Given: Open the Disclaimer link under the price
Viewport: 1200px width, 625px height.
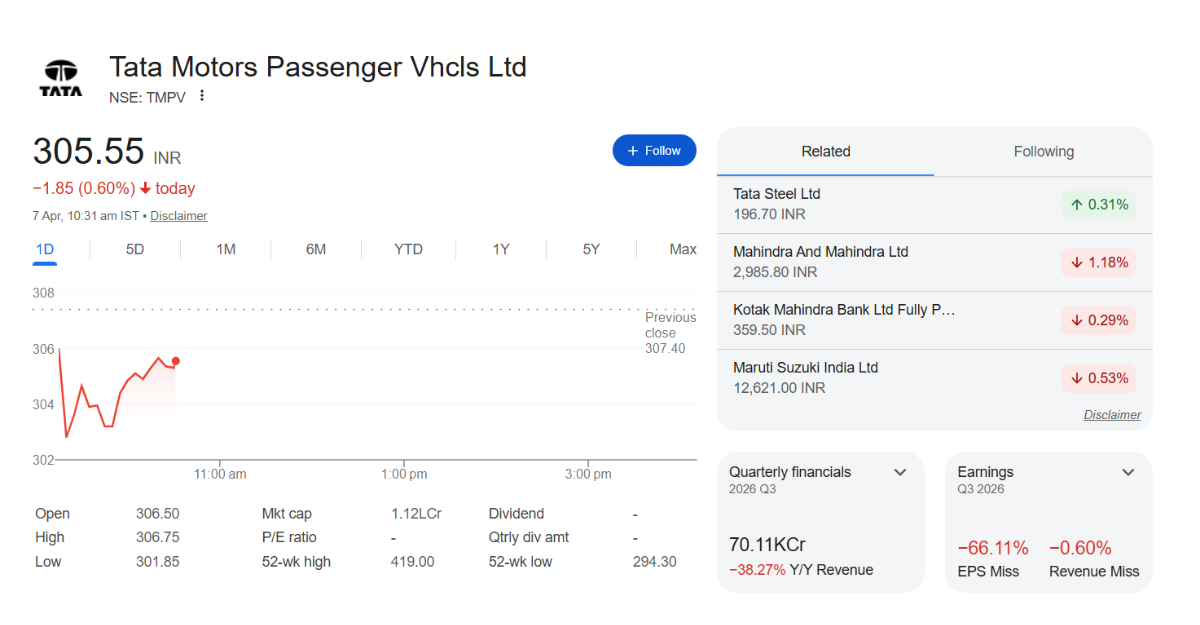Looking at the screenshot, I should click(179, 216).
